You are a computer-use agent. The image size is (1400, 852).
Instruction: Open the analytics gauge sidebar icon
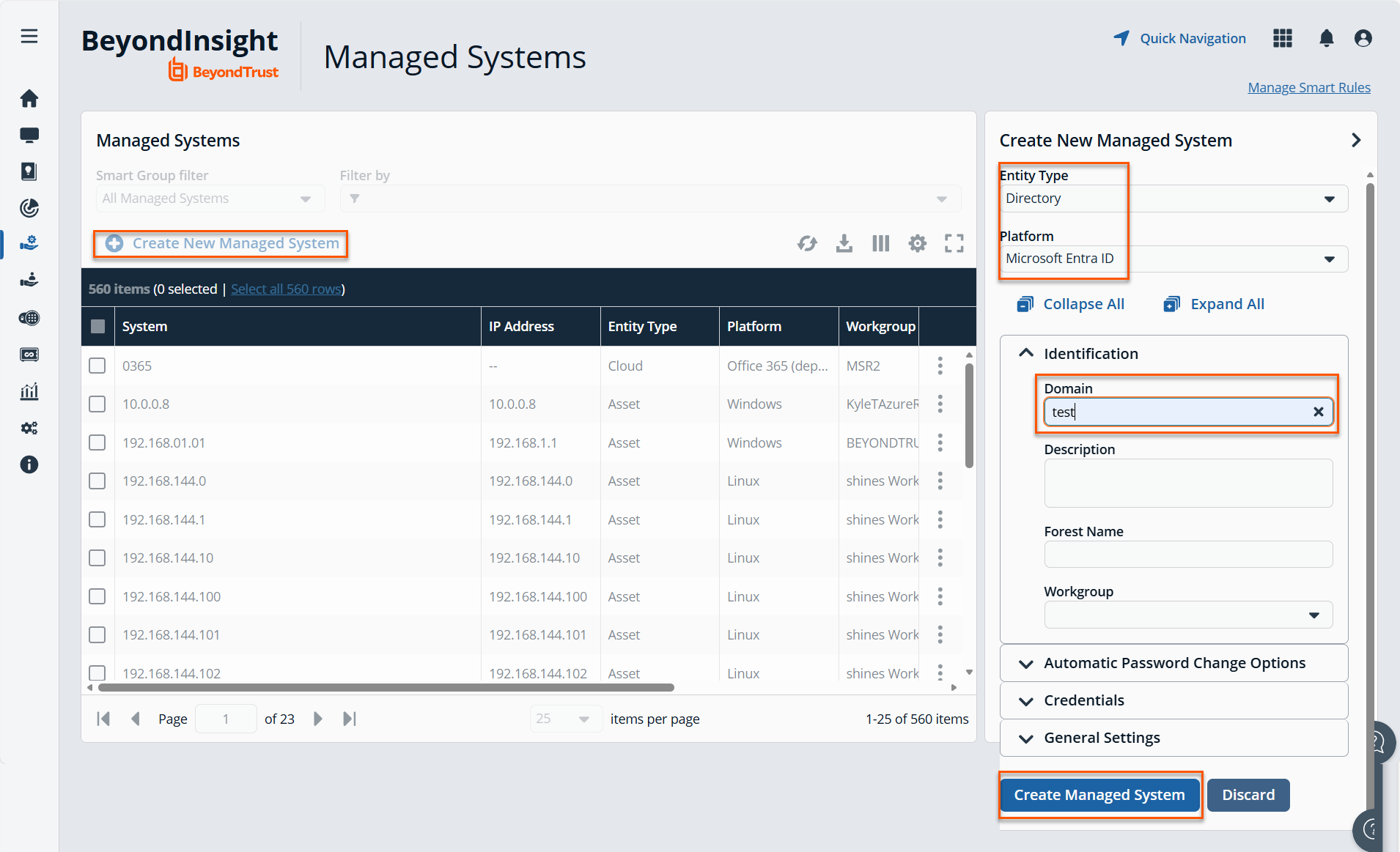click(x=29, y=208)
